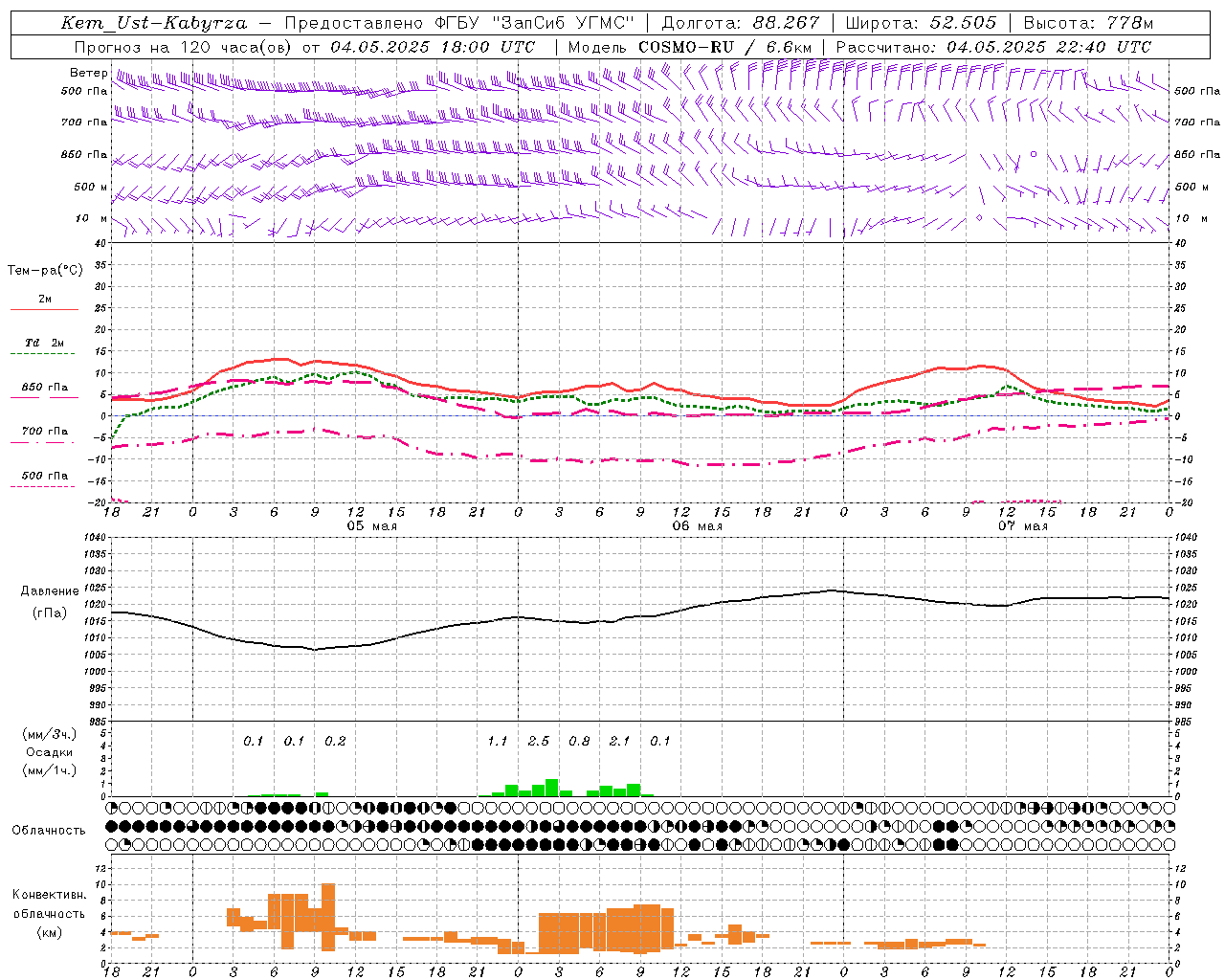Click the 'Облачность' cloud cover label

pyautogui.click(x=49, y=831)
